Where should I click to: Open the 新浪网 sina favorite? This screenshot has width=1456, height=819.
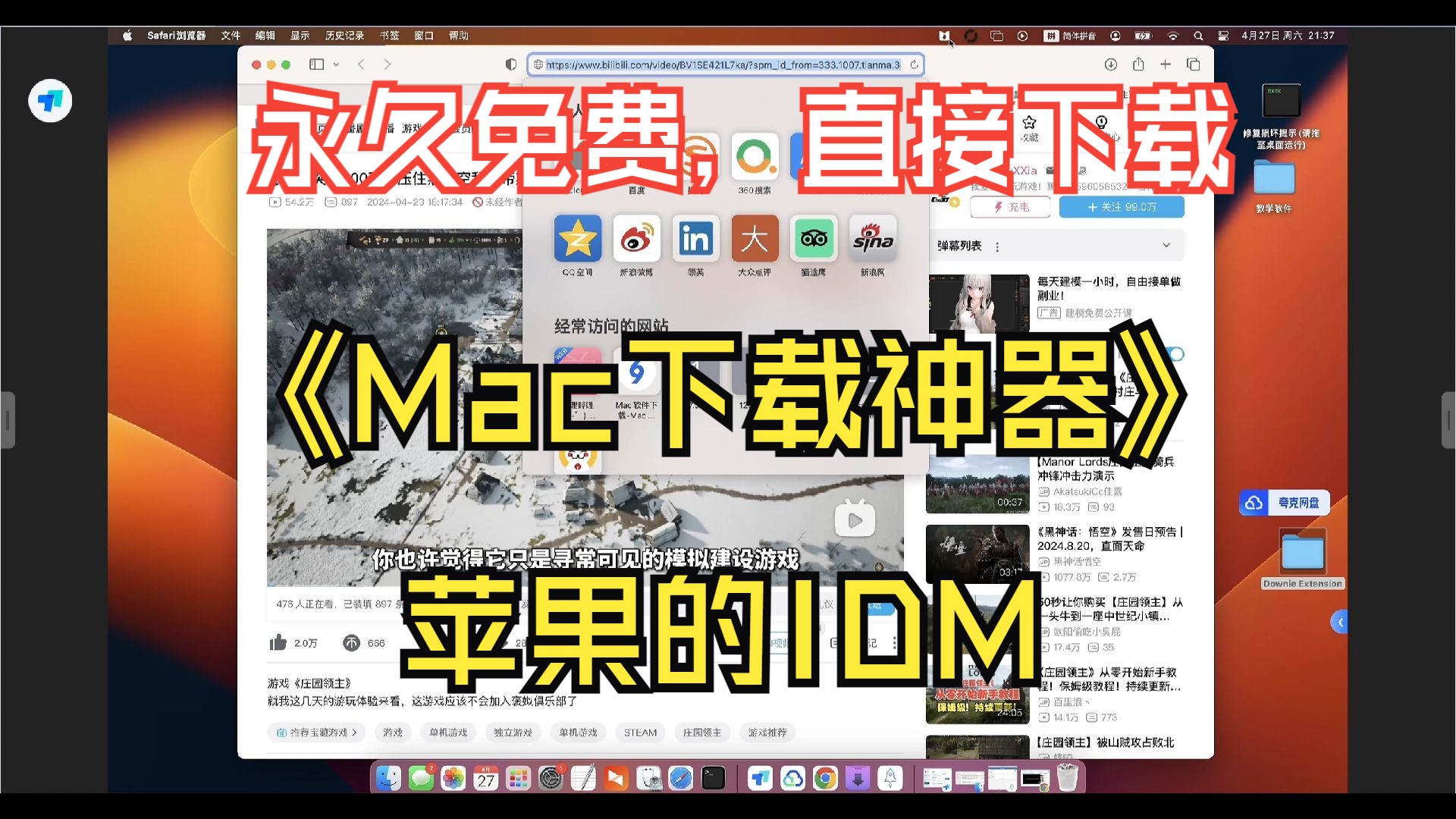pyautogui.click(x=873, y=246)
